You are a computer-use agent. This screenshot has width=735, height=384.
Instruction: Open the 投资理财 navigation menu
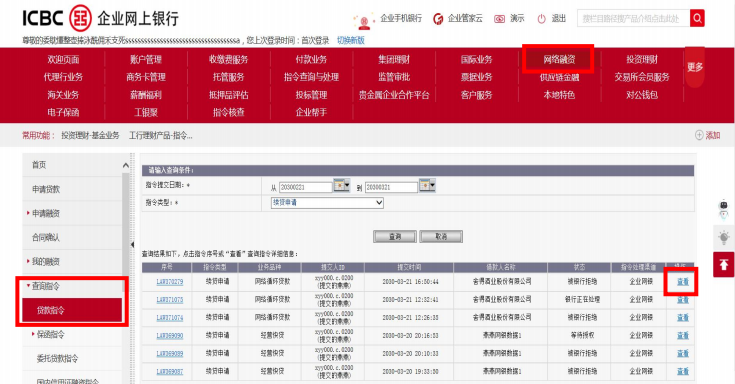tap(642, 60)
